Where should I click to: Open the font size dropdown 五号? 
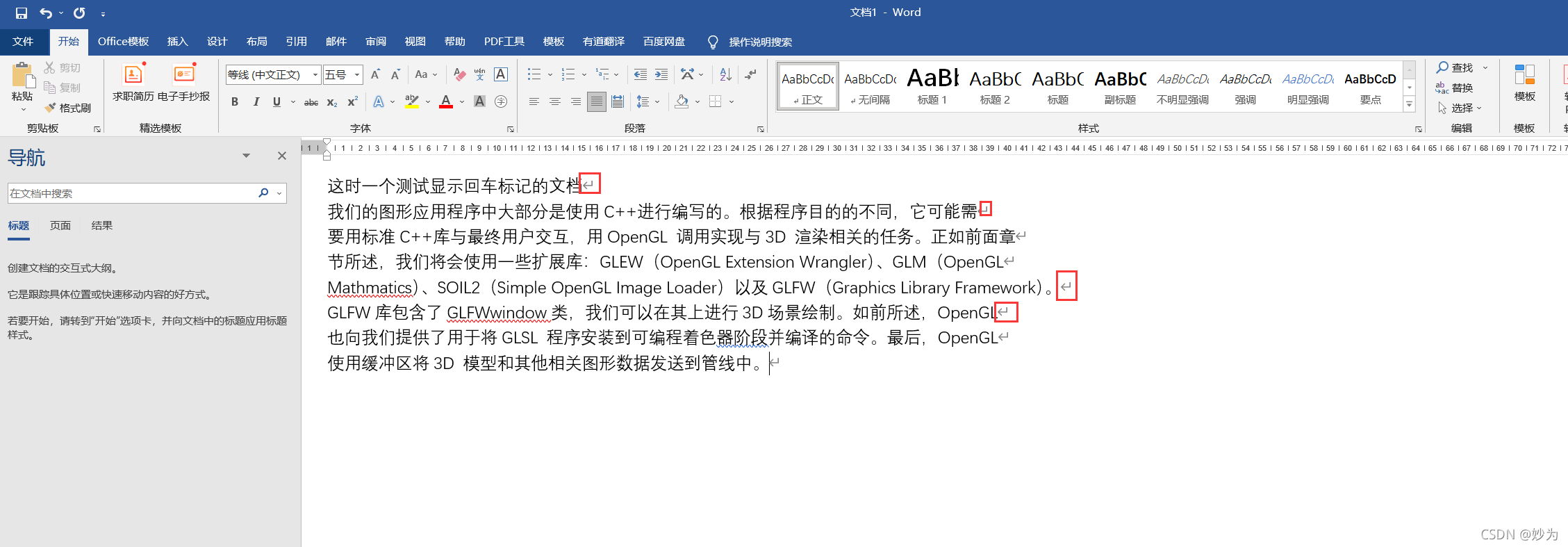357,74
